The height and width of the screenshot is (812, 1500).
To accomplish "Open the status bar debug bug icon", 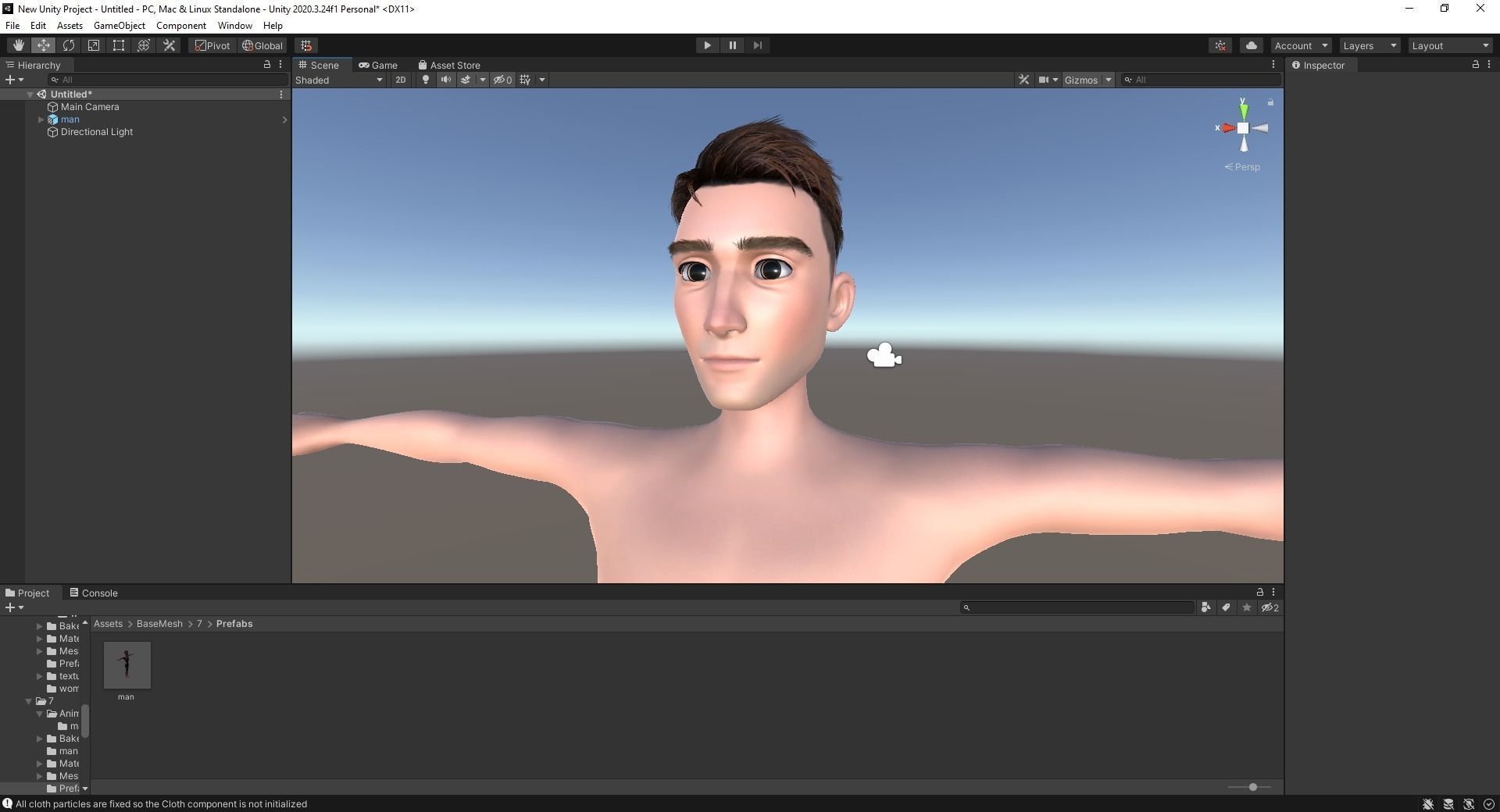I will [x=1427, y=804].
